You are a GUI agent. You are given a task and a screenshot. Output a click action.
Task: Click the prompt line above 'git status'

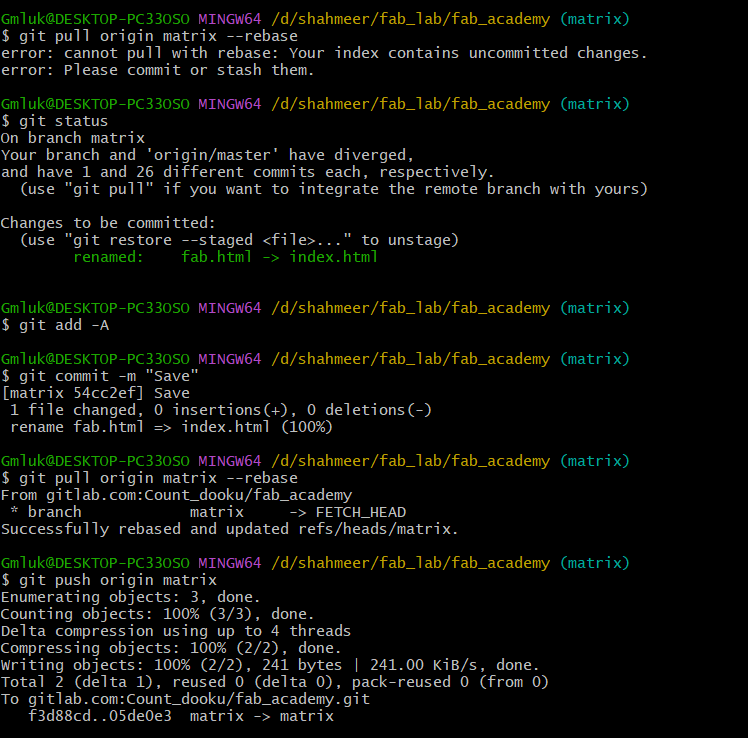(315, 104)
